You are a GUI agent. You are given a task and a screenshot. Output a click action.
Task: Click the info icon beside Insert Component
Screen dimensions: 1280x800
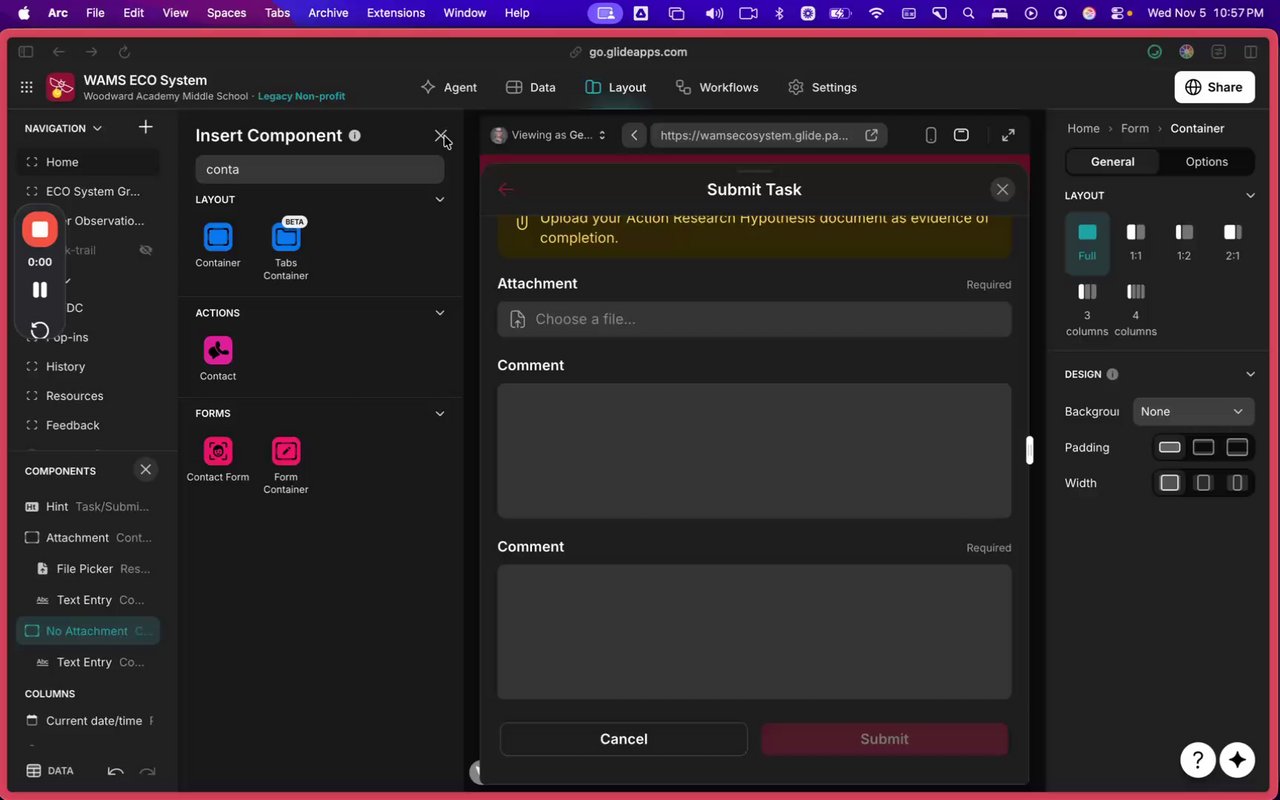click(355, 136)
